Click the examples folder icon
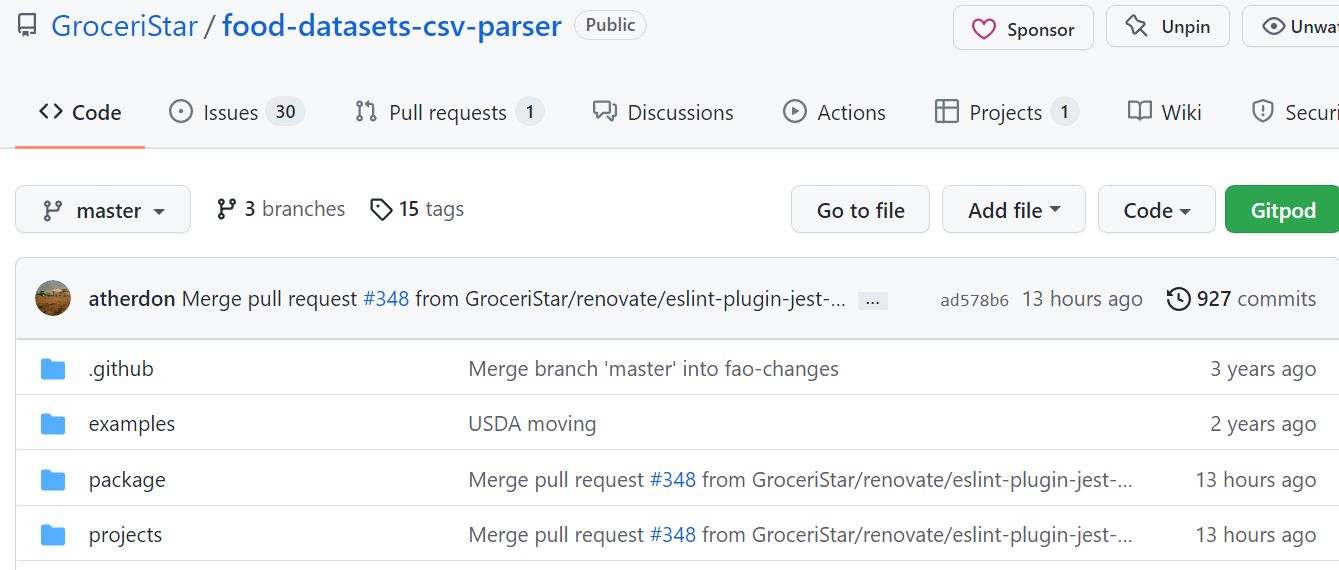The width and height of the screenshot is (1339, 570). (53, 424)
